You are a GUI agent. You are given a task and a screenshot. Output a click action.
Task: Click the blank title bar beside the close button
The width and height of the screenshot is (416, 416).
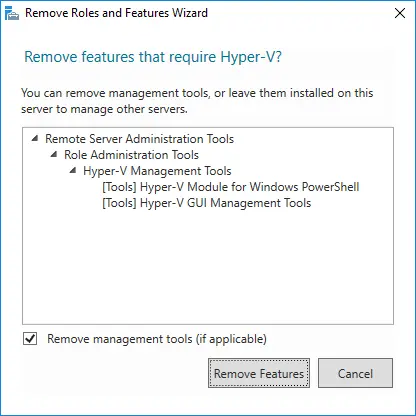[300, 13]
